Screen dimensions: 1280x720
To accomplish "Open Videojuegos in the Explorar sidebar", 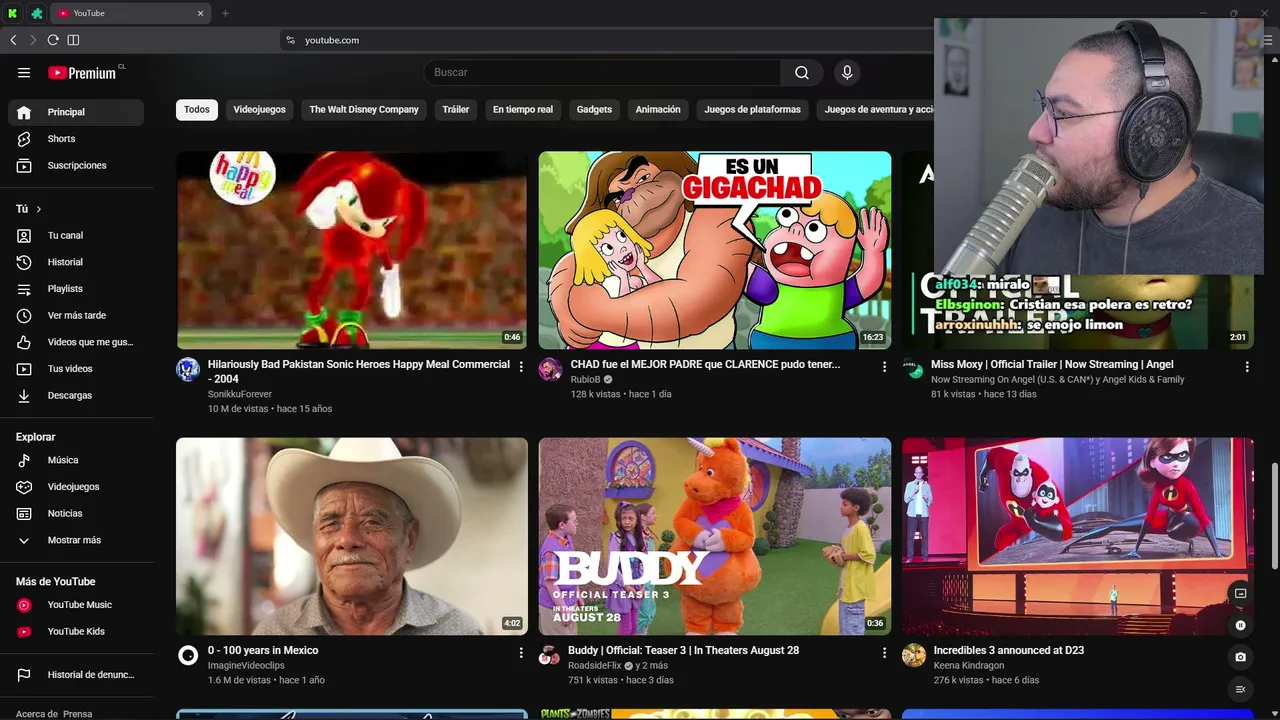I will click(x=76, y=487).
